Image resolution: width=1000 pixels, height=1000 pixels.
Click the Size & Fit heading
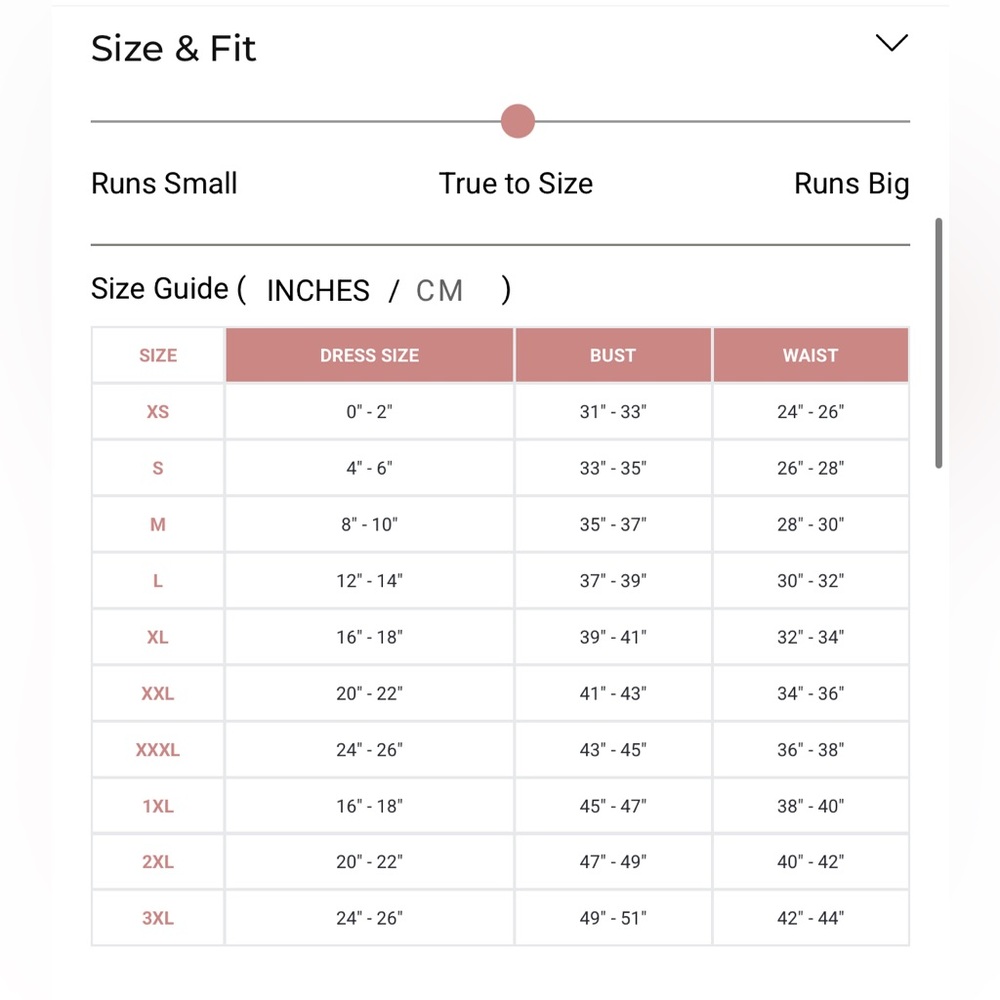coord(173,48)
